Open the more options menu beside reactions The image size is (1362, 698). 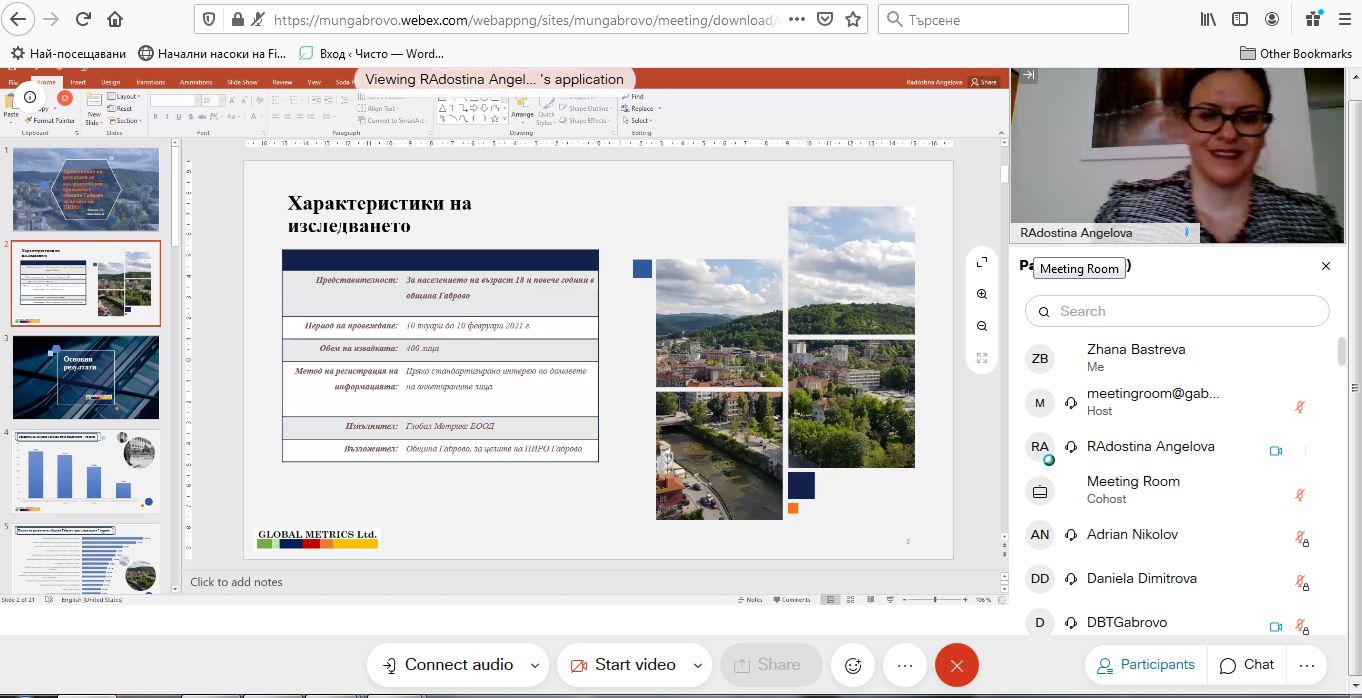905,665
